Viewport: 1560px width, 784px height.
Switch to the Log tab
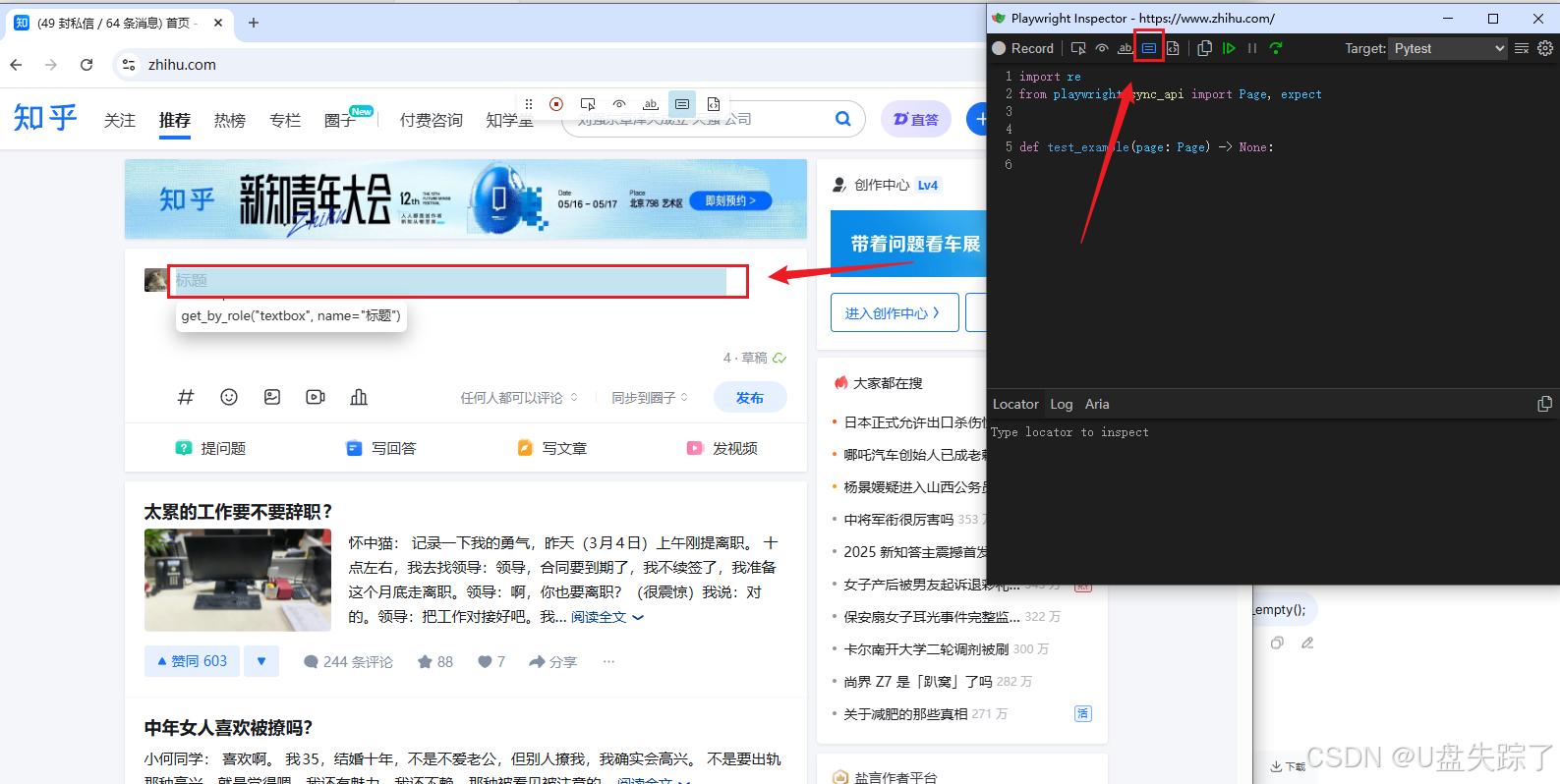click(1062, 404)
